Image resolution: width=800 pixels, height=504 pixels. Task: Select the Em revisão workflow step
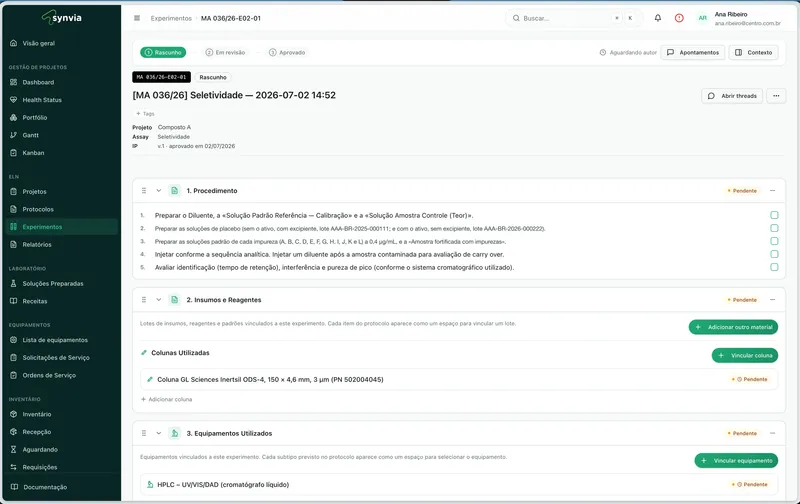(x=225, y=52)
